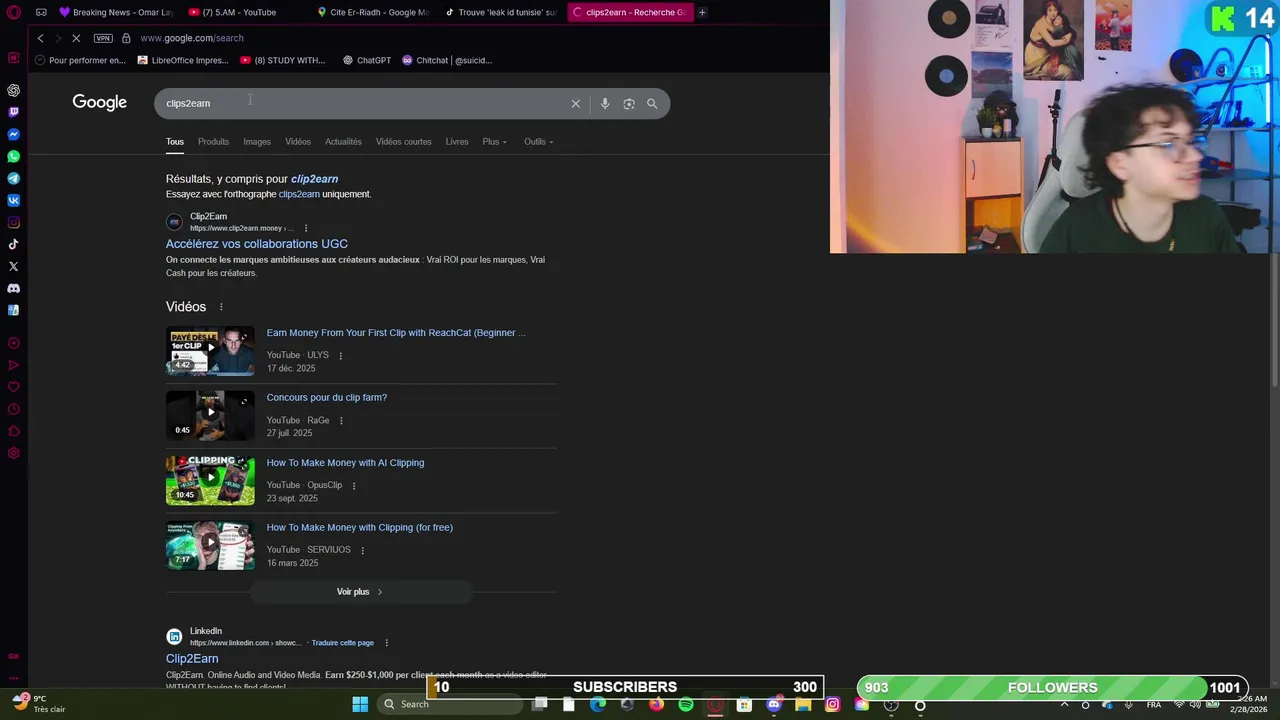Switch to Cite Er-Riadh Google Maps tab
This screenshot has width=1280, height=720.
point(371,12)
